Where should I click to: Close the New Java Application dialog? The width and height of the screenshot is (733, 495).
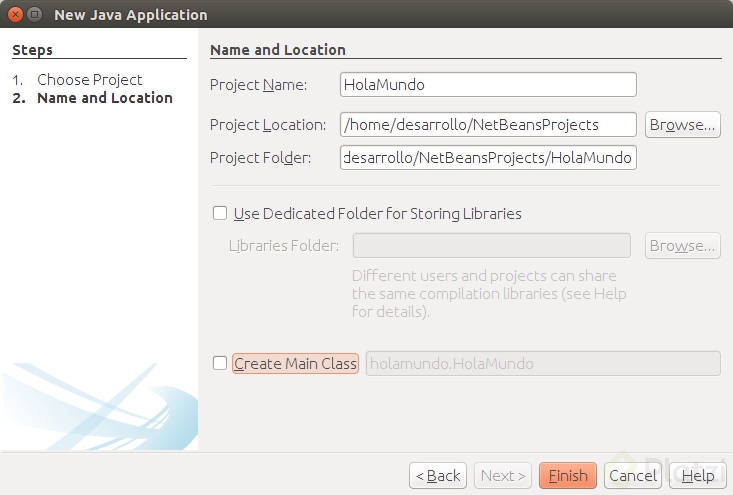click(15, 14)
